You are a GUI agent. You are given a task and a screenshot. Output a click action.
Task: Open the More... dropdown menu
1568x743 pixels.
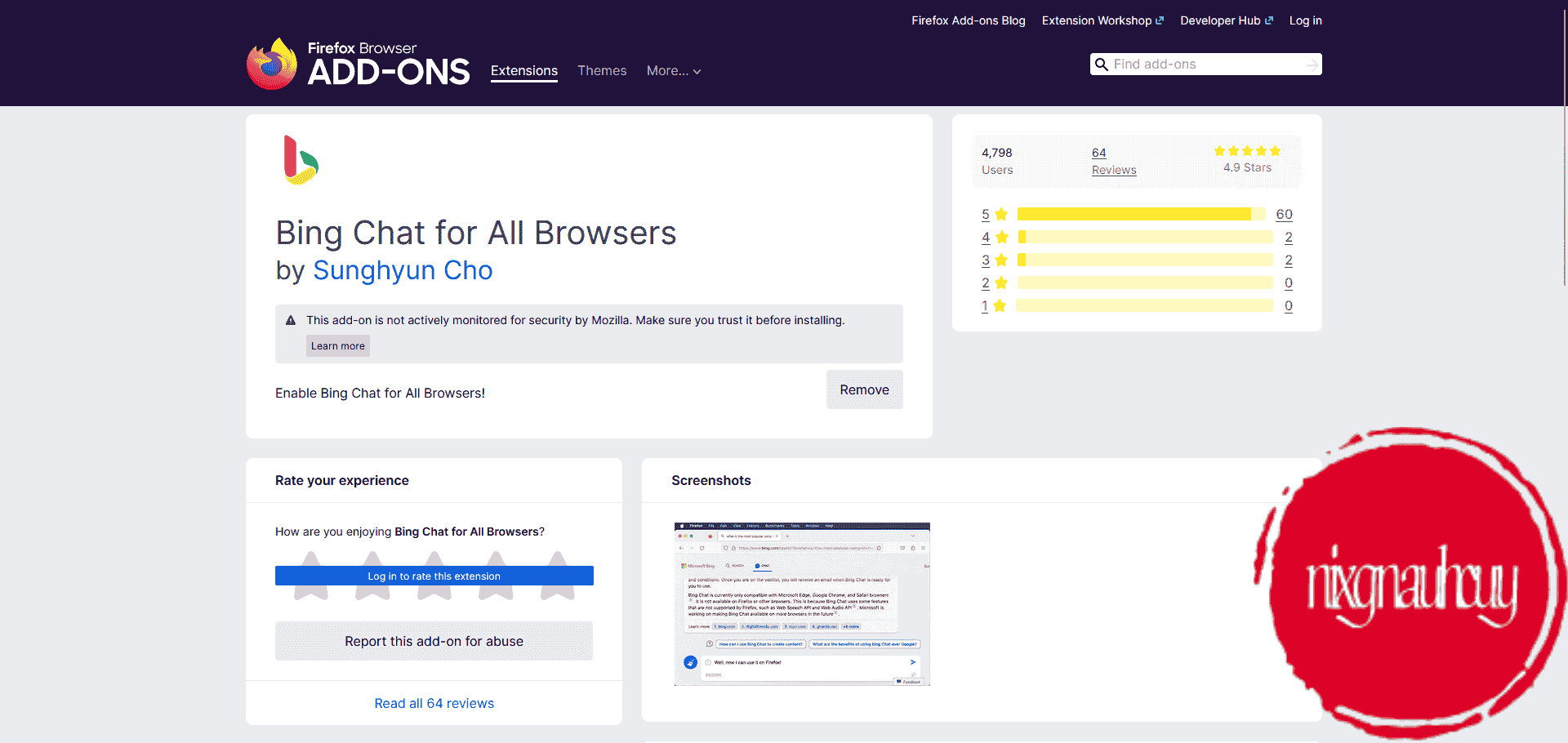tap(674, 71)
